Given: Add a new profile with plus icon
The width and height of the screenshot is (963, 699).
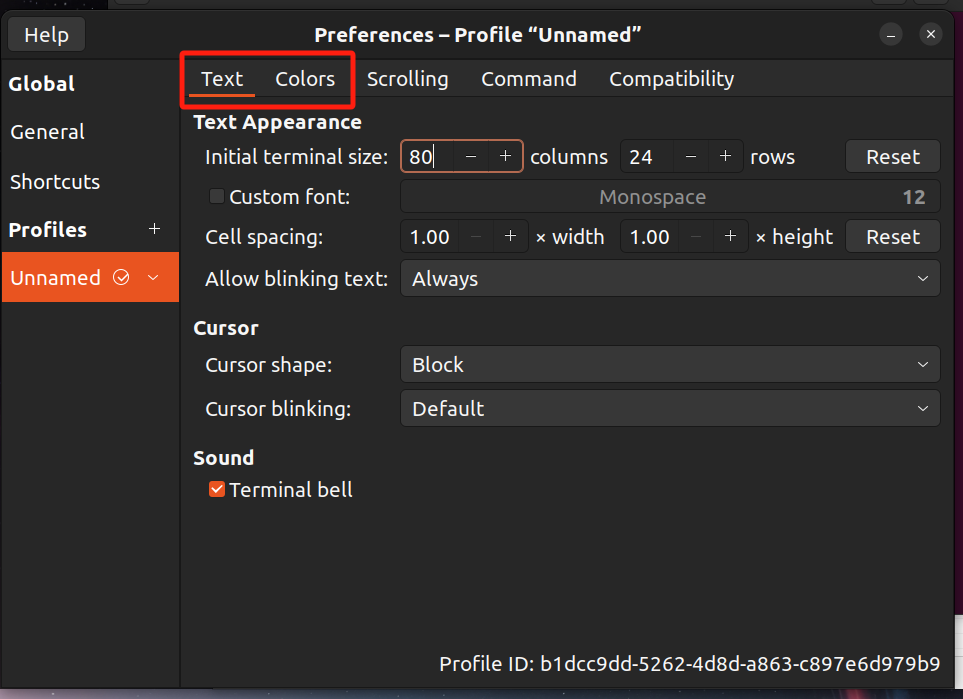Looking at the screenshot, I should coord(154,229).
